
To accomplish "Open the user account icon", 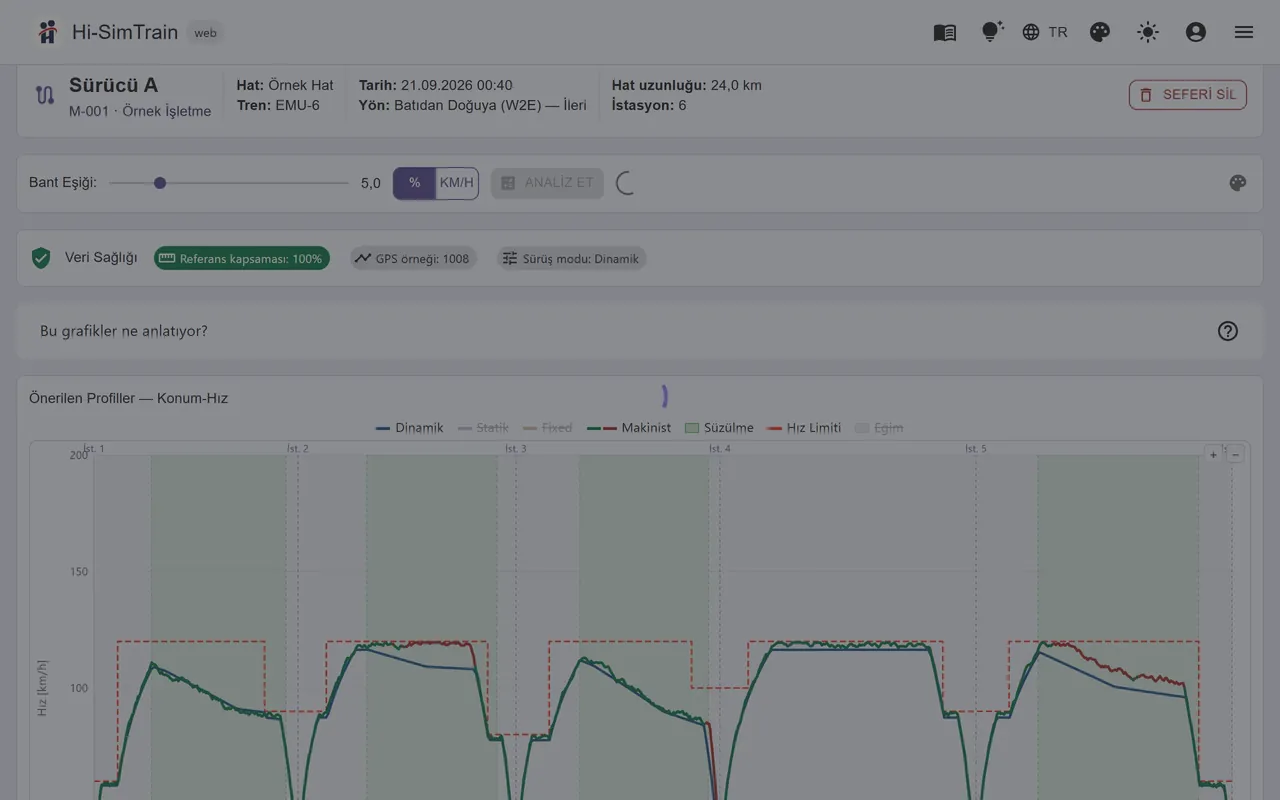I will point(1196,32).
